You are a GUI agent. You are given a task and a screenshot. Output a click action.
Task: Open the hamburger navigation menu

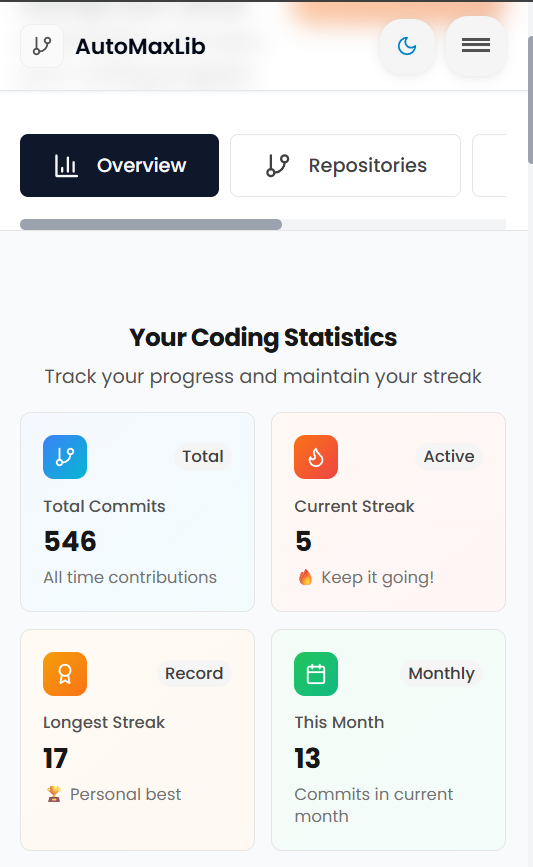pos(476,45)
